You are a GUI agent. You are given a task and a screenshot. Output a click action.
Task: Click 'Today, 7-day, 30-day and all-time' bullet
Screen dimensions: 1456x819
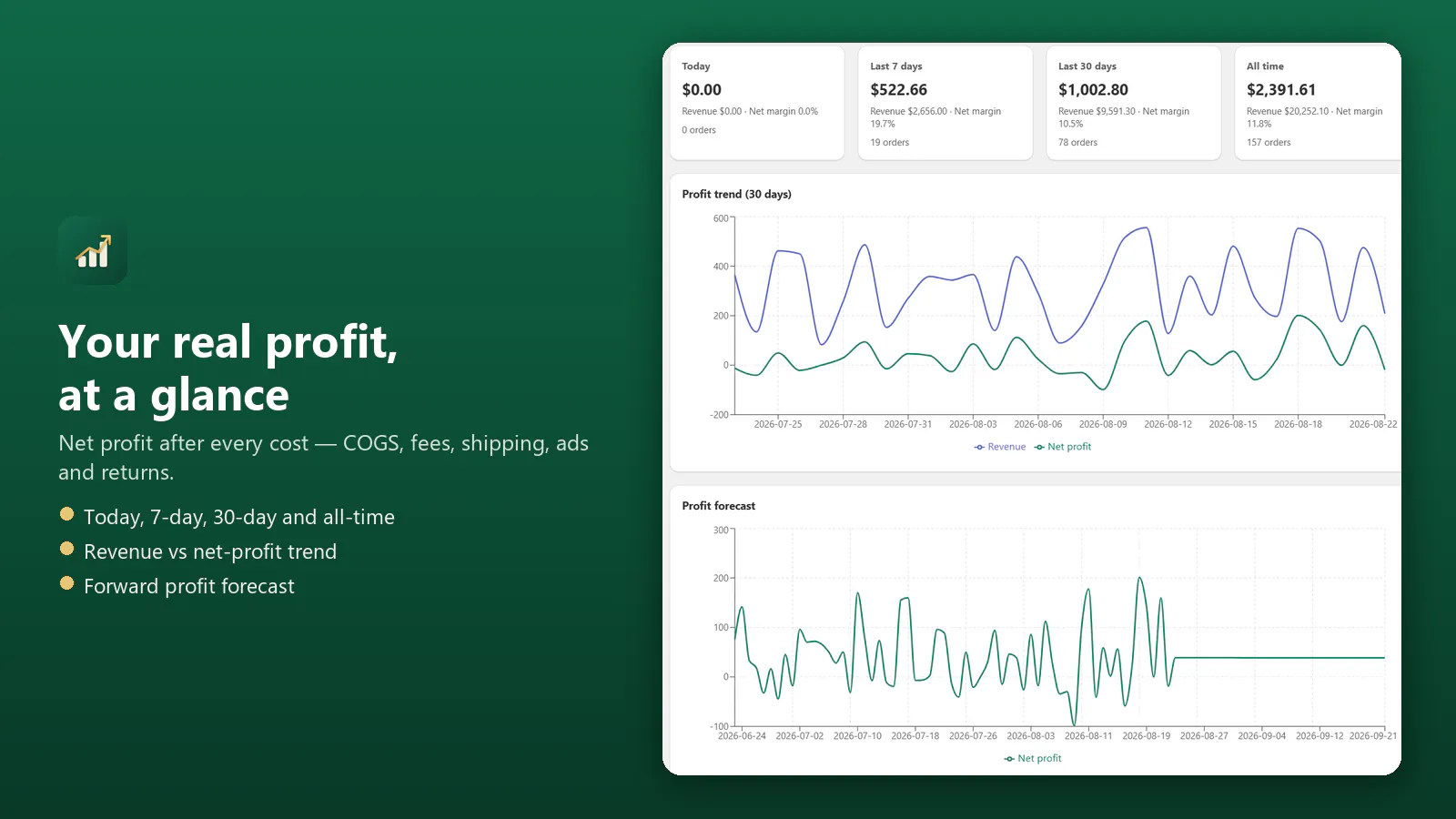(x=239, y=517)
